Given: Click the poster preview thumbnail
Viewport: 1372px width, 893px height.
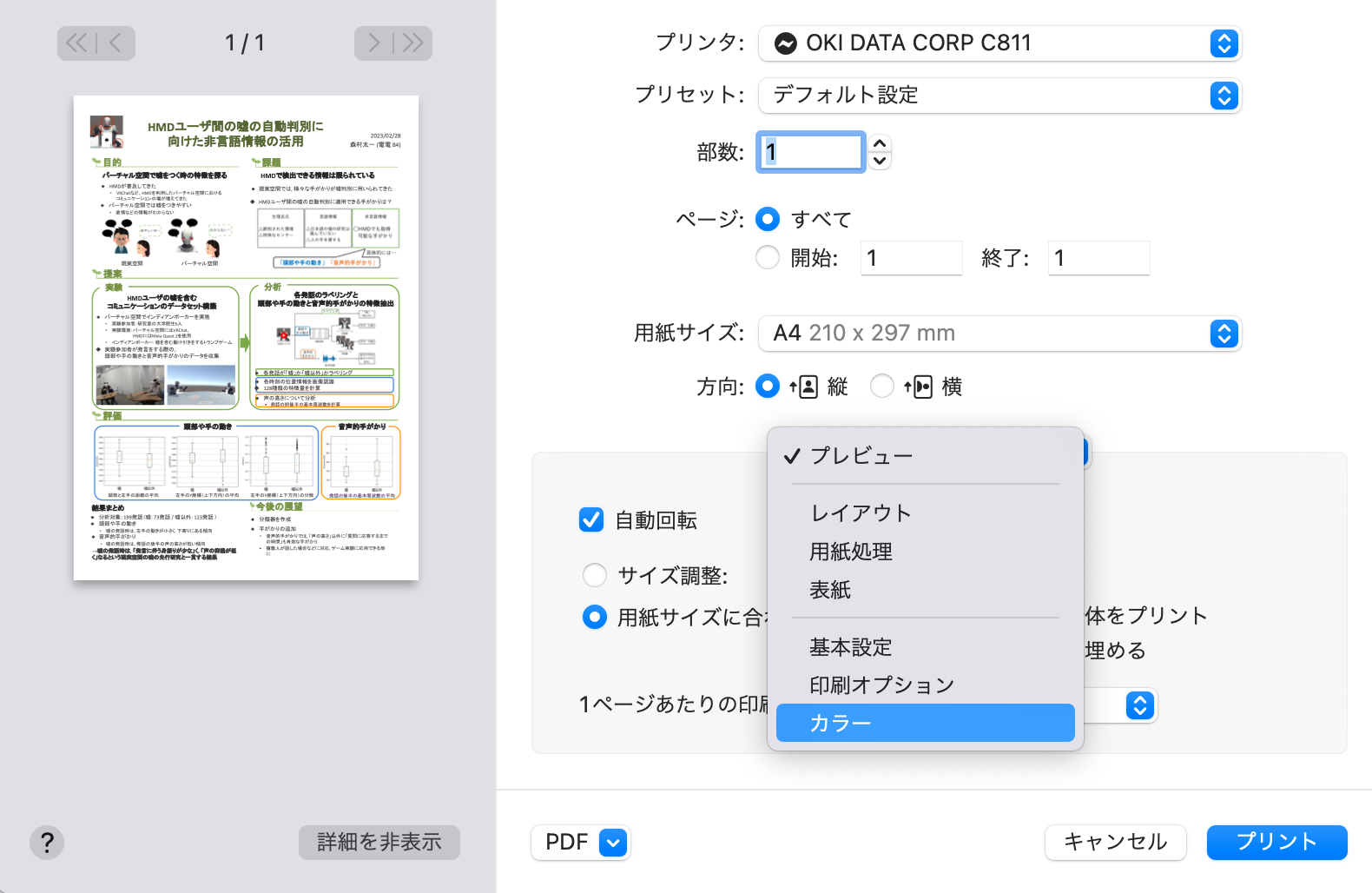Looking at the screenshot, I should tap(246, 338).
